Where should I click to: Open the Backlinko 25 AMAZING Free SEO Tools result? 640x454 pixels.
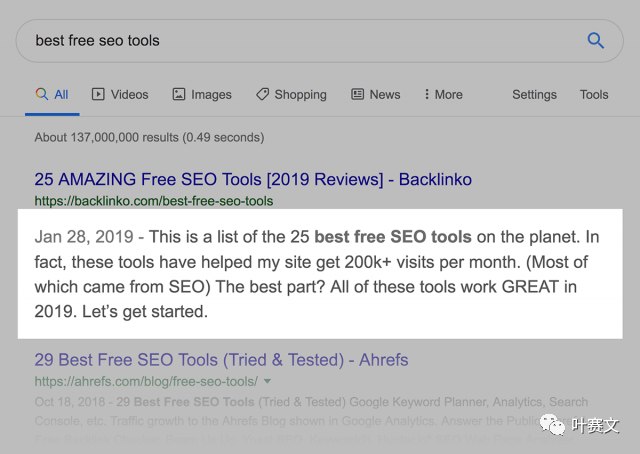253,180
